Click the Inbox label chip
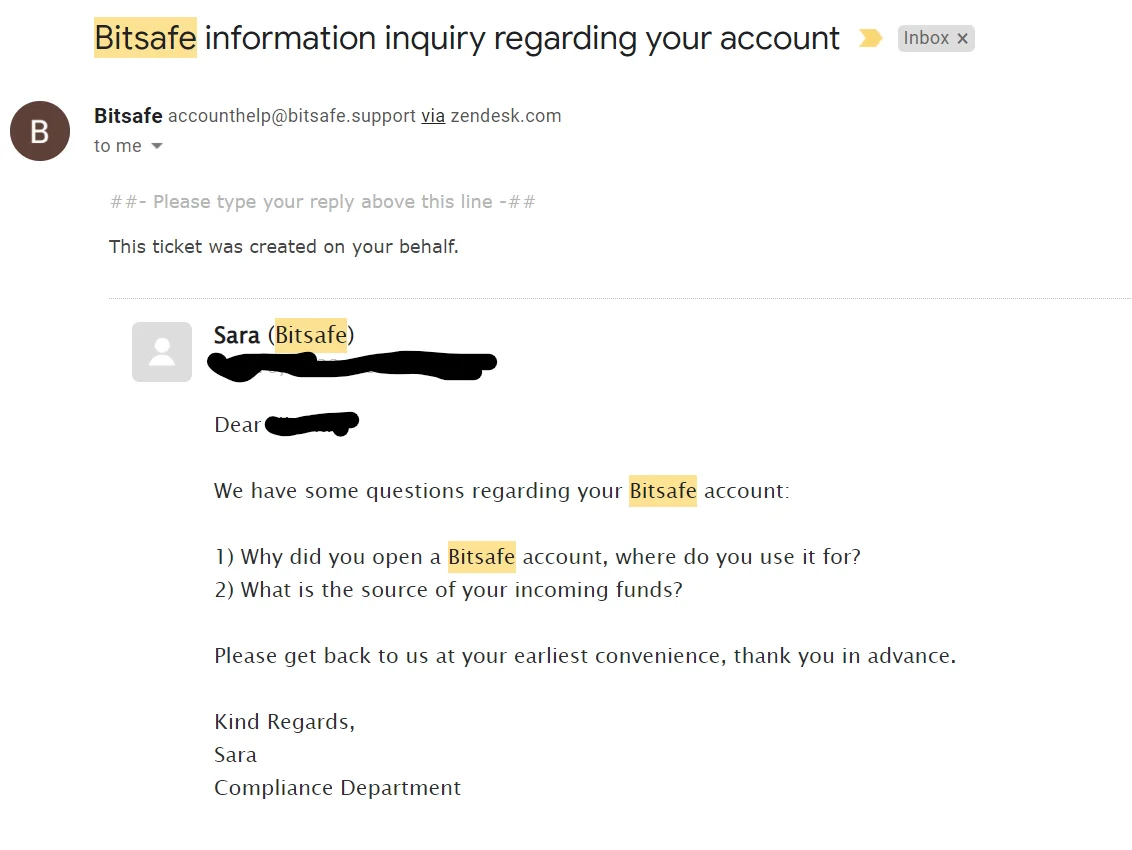Viewport: 1132px width, 850px height. click(x=936, y=38)
